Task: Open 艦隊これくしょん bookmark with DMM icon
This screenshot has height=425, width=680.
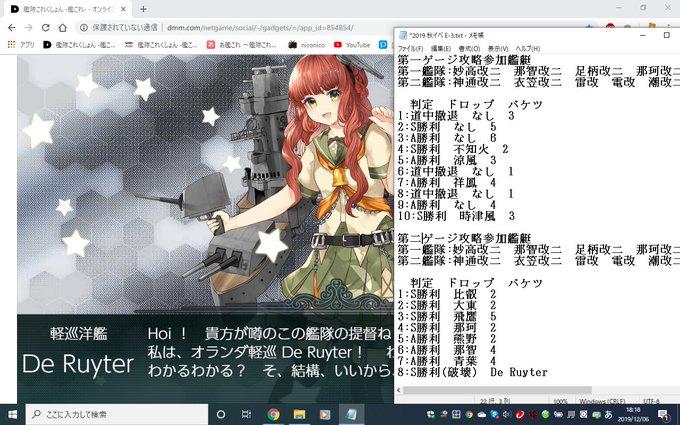Action: point(79,44)
